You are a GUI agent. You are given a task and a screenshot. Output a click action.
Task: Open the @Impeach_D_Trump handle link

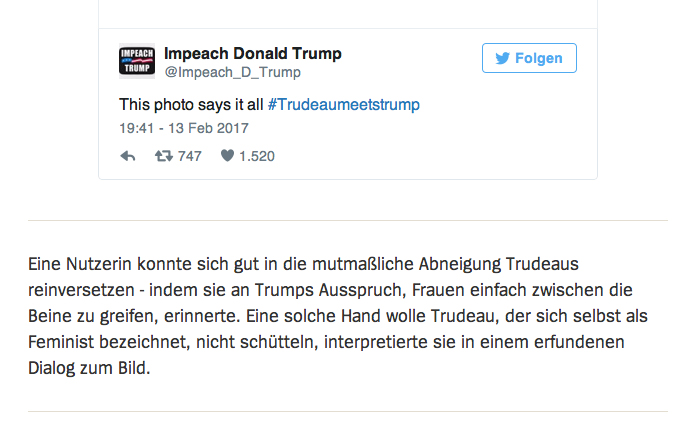(232, 72)
